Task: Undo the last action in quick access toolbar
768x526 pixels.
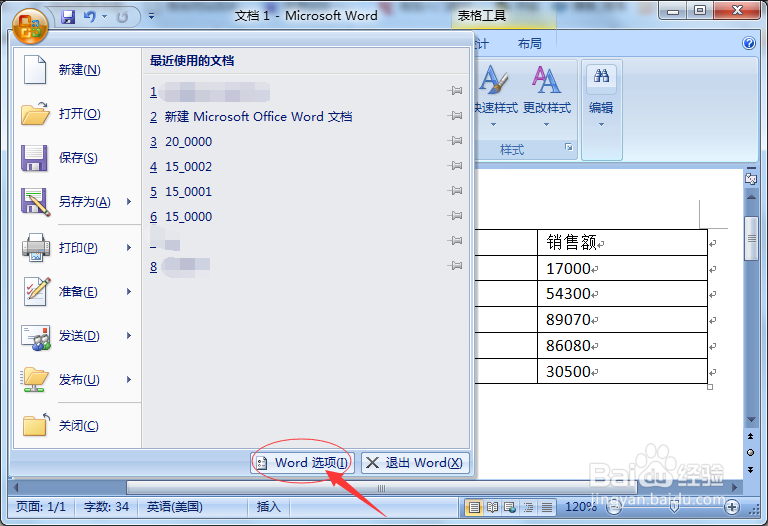Action: (x=90, y=17)
